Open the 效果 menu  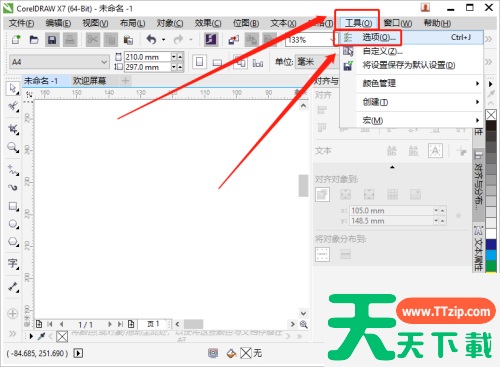point(208,23)
